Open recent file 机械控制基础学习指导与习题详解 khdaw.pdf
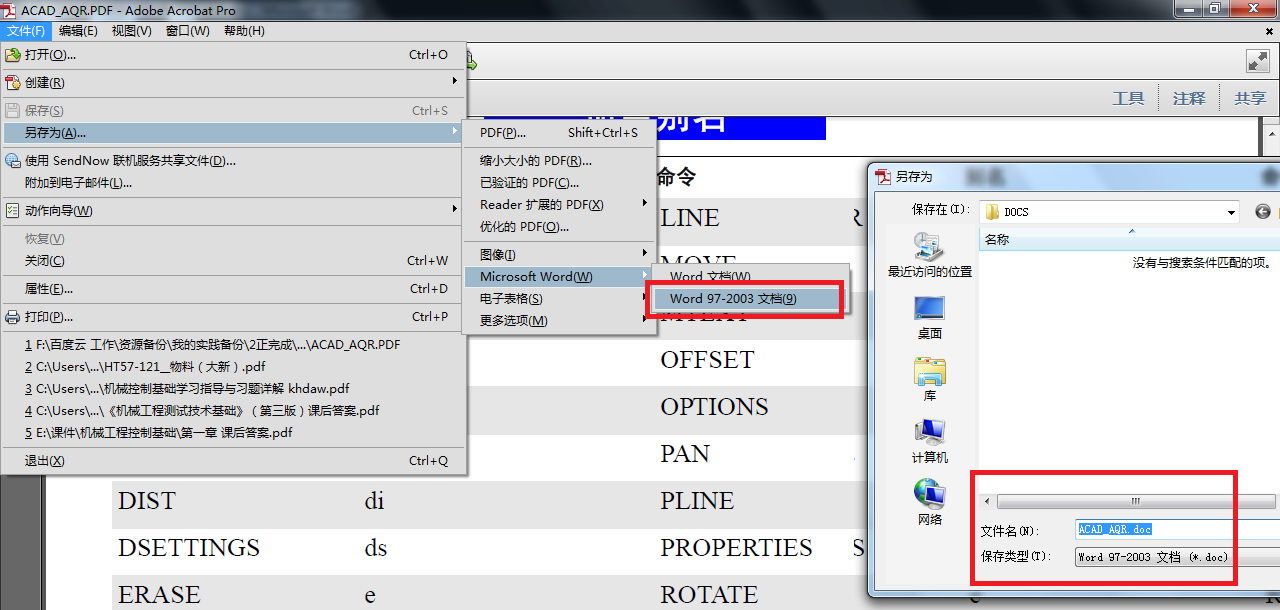Screen dimensions: 1280x610 [234, 388]
